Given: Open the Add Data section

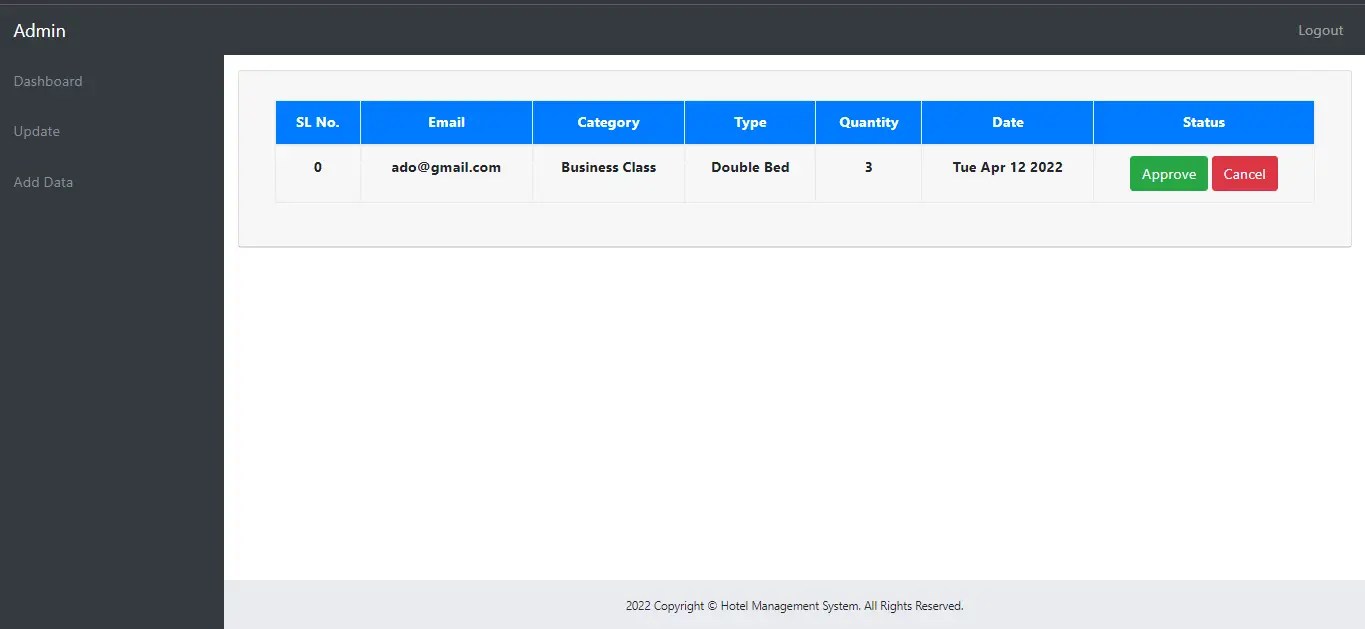Looking at the screenshot, I should [x=43, y=182].
